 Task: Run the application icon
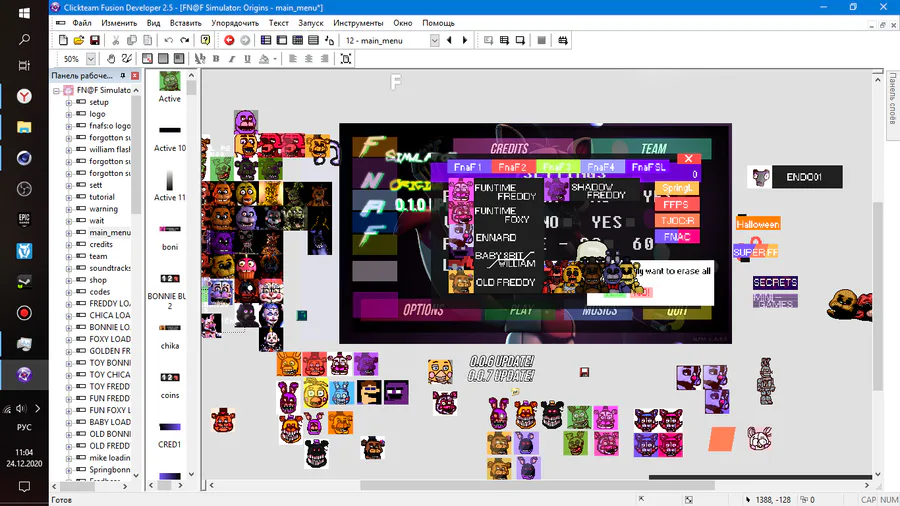coord(504,40)
